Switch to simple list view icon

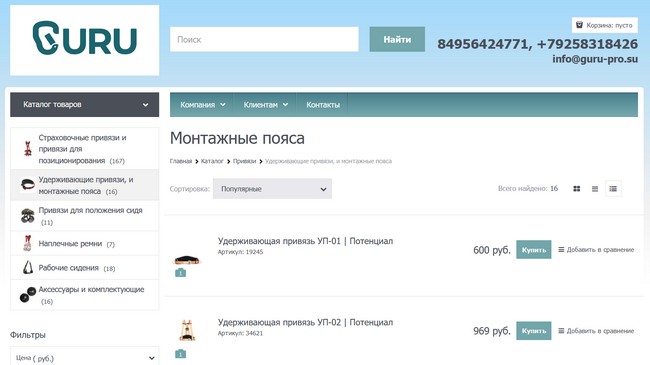(x=595, y=189)
